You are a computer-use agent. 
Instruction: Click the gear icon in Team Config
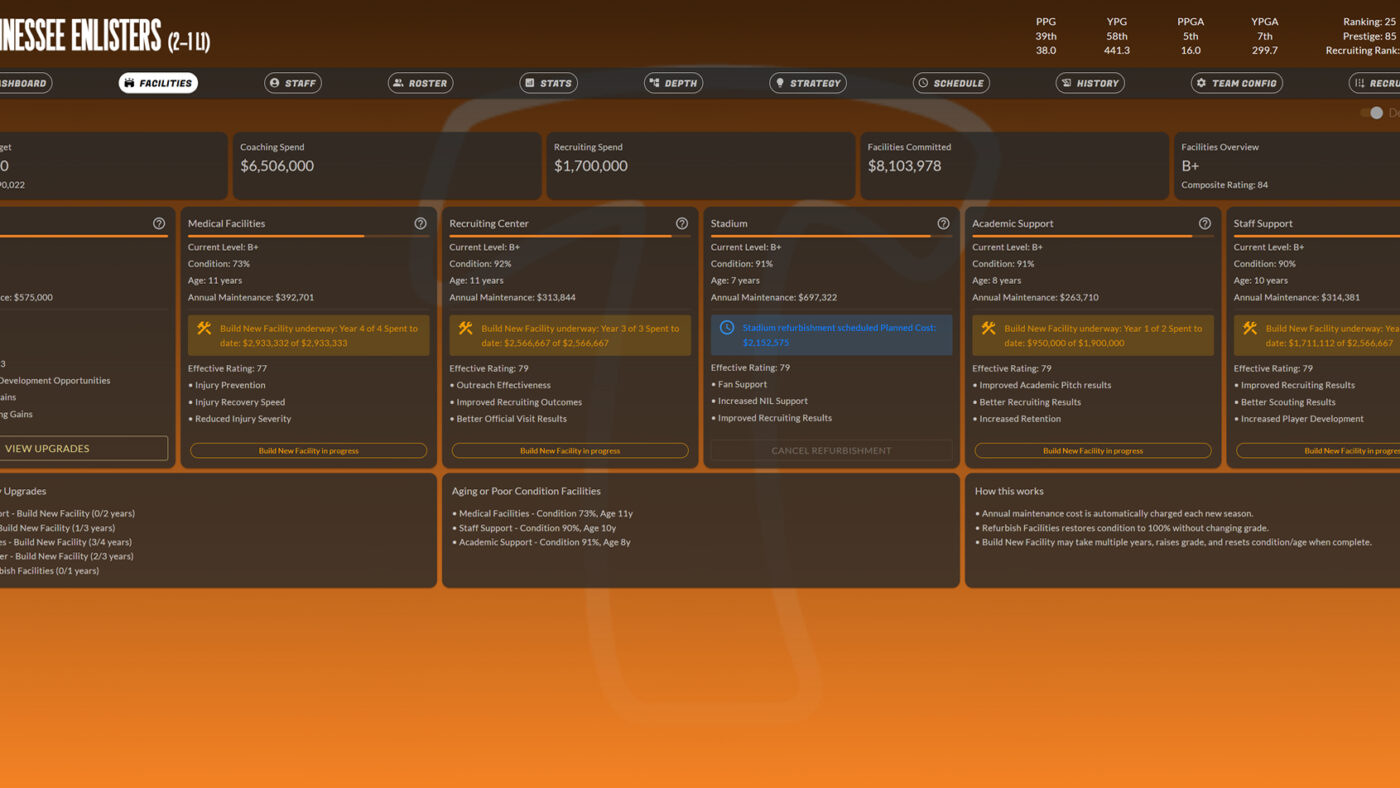[x=1201, y=83]
